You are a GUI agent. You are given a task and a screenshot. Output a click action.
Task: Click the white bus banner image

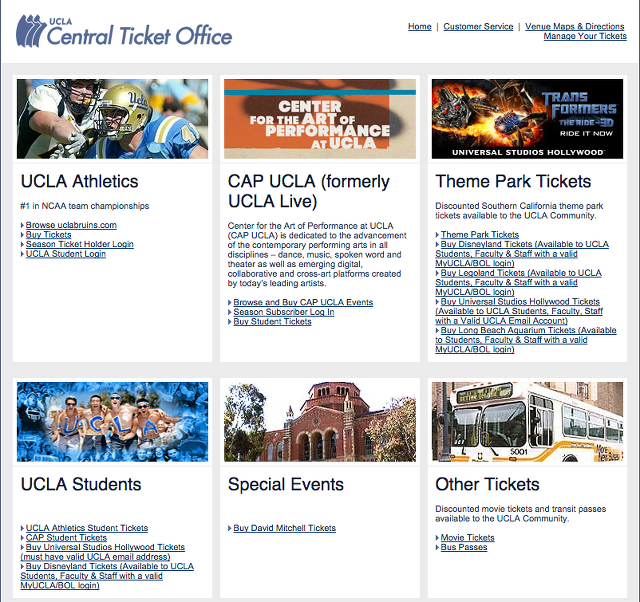tap(527, 422)
